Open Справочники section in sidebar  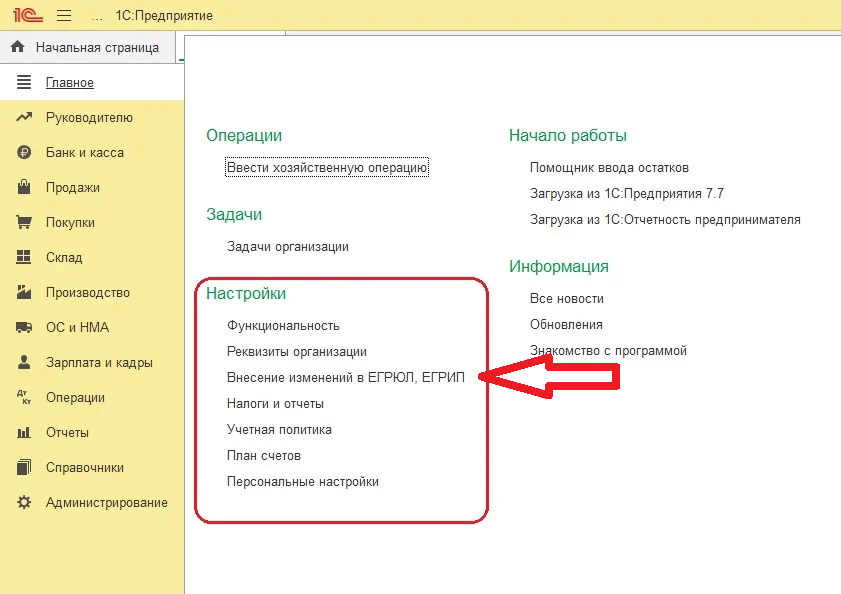(85, 468)
